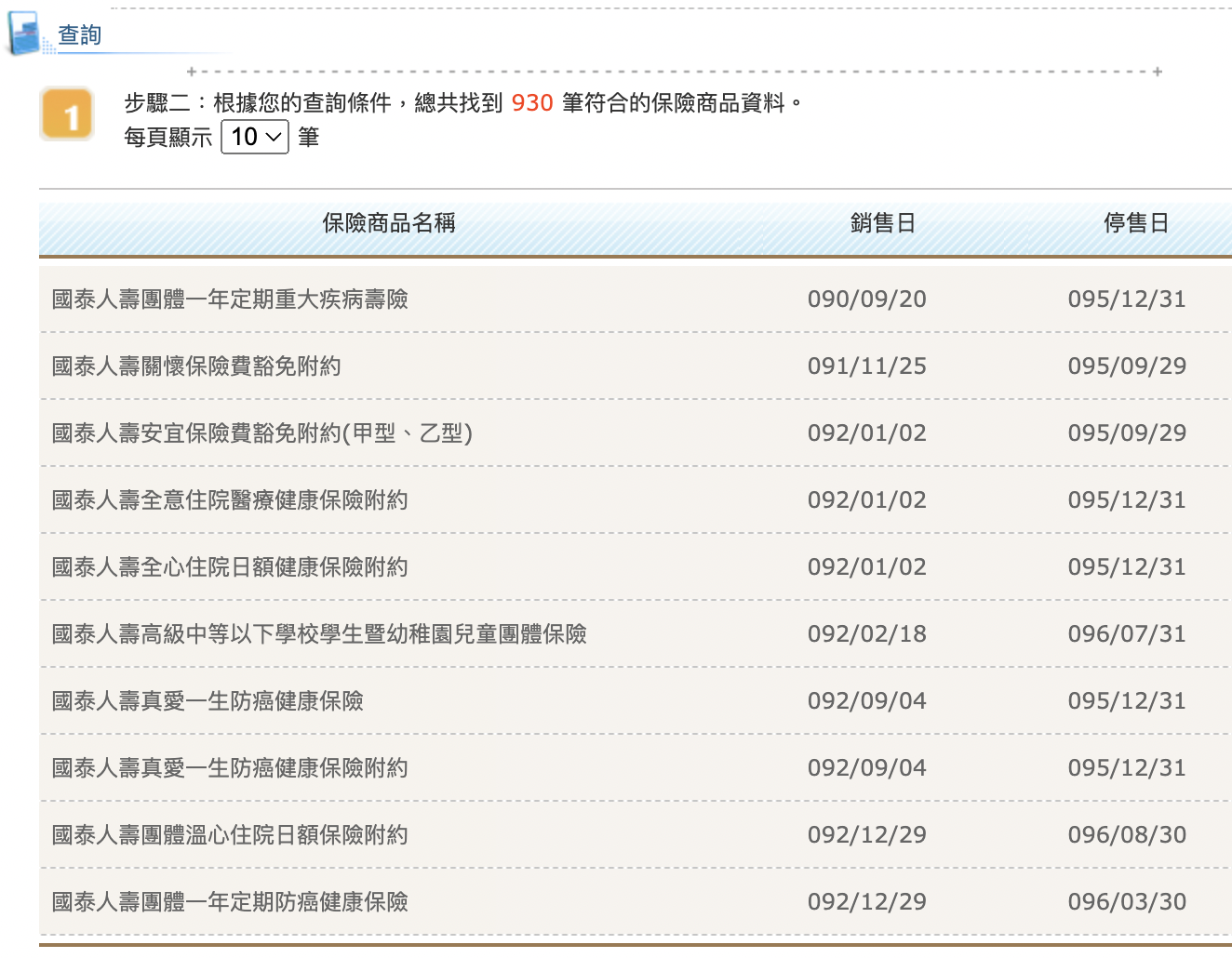This screenshot has height=958, width=1232.
Task: Select 國泰人壽團體一年定期重大疾病壽險 product
Action: pyautogui.click(x=230, y=299)
